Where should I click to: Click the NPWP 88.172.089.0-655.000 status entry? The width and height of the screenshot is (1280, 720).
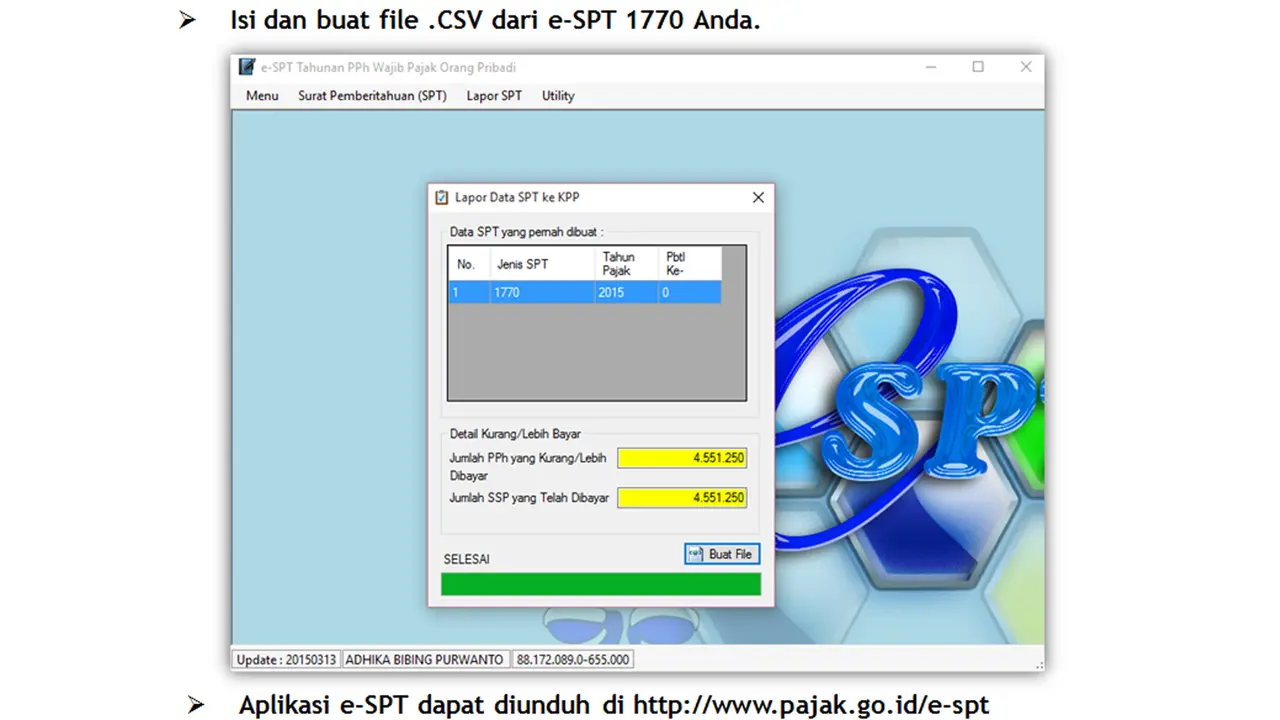573,660
